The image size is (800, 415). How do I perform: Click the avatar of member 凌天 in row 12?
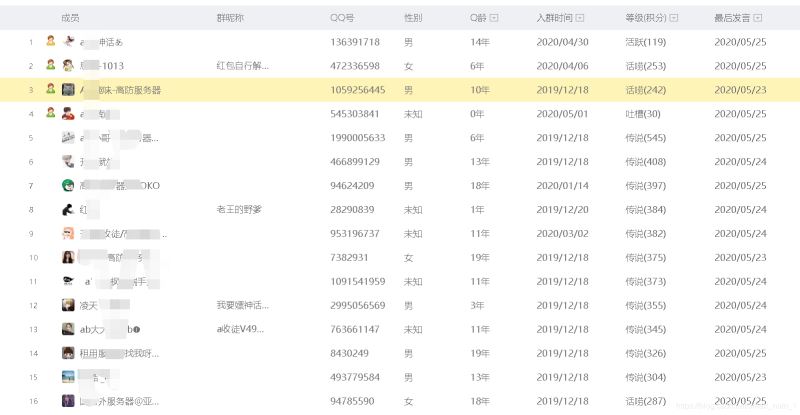[x=67, y=305]
